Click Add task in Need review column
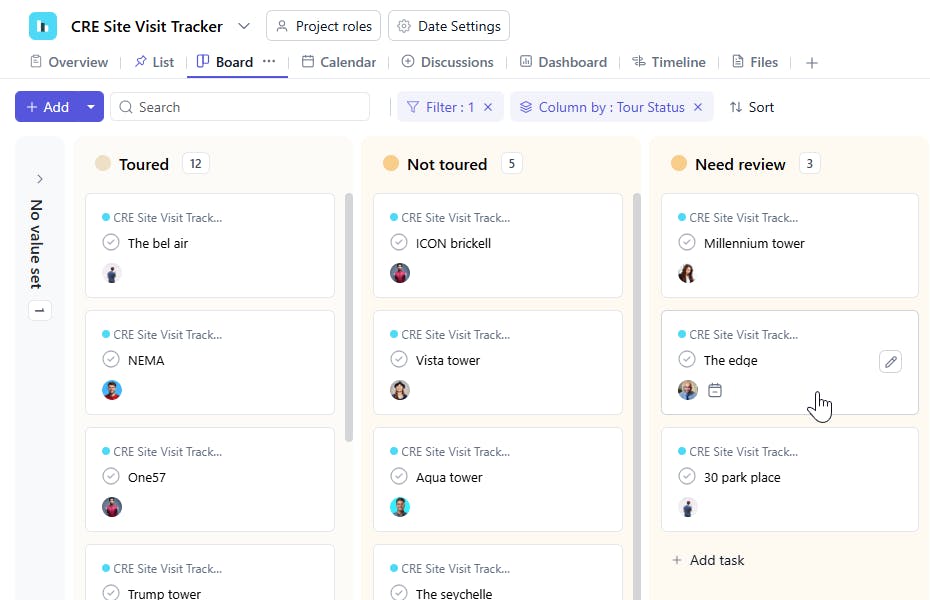Viewport: 930px width, 600px height. click(x=708, y=560)
